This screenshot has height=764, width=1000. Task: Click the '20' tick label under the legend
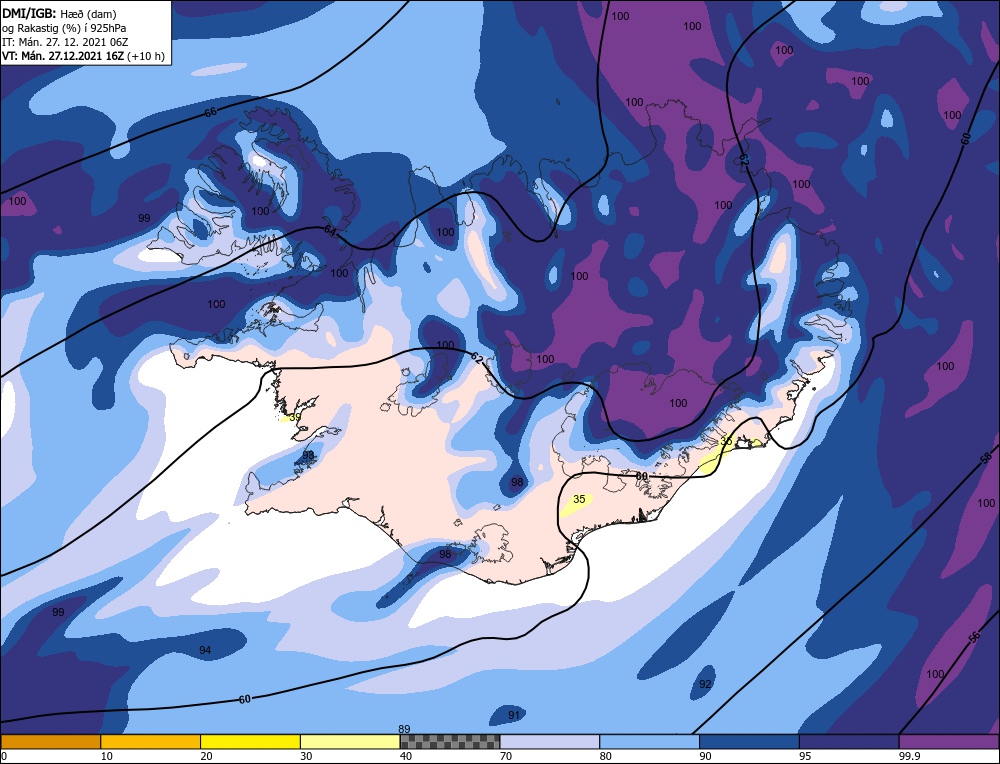point(206,756)
